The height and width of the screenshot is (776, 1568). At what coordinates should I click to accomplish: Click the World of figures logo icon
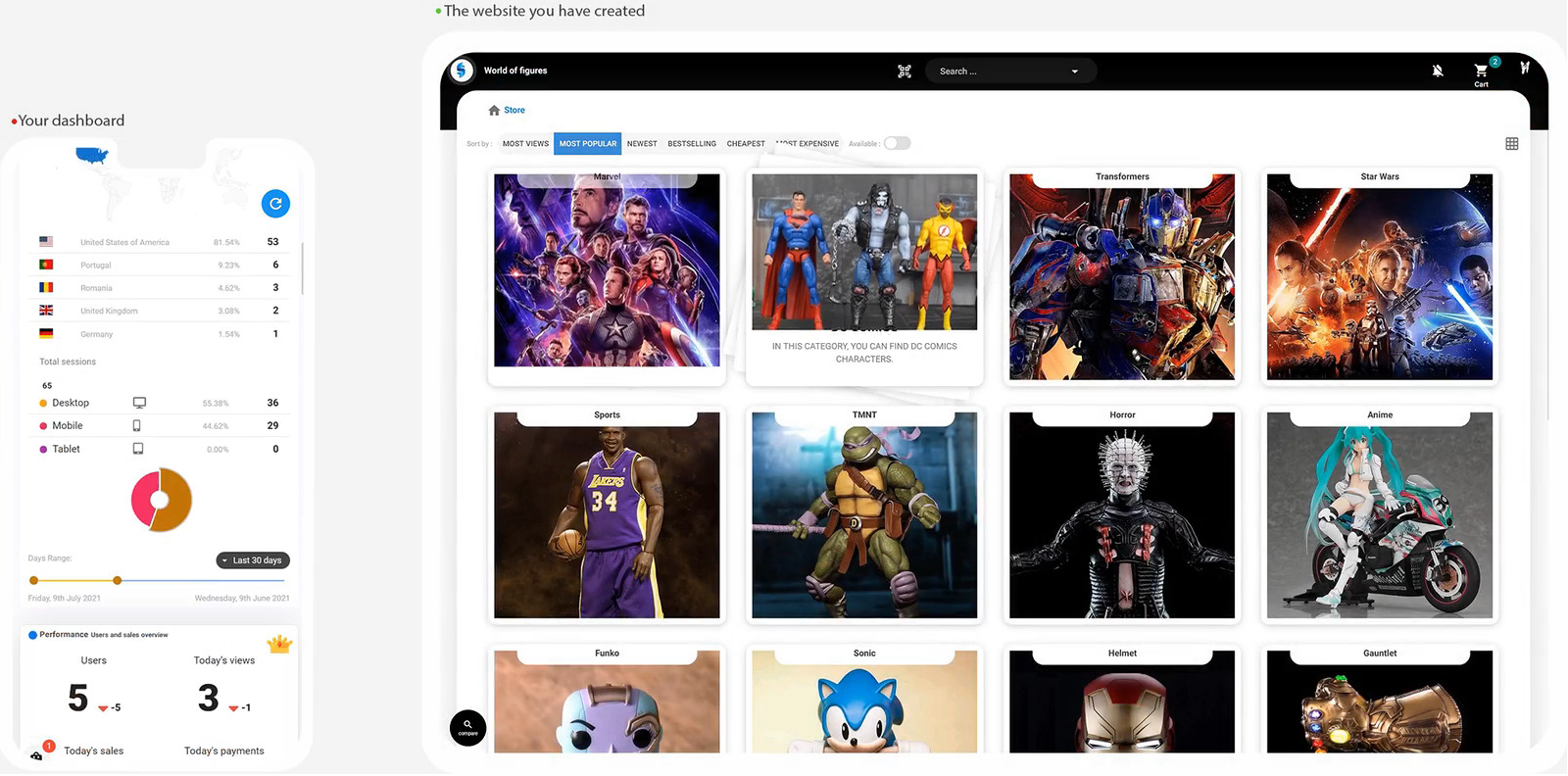(462, 71)
